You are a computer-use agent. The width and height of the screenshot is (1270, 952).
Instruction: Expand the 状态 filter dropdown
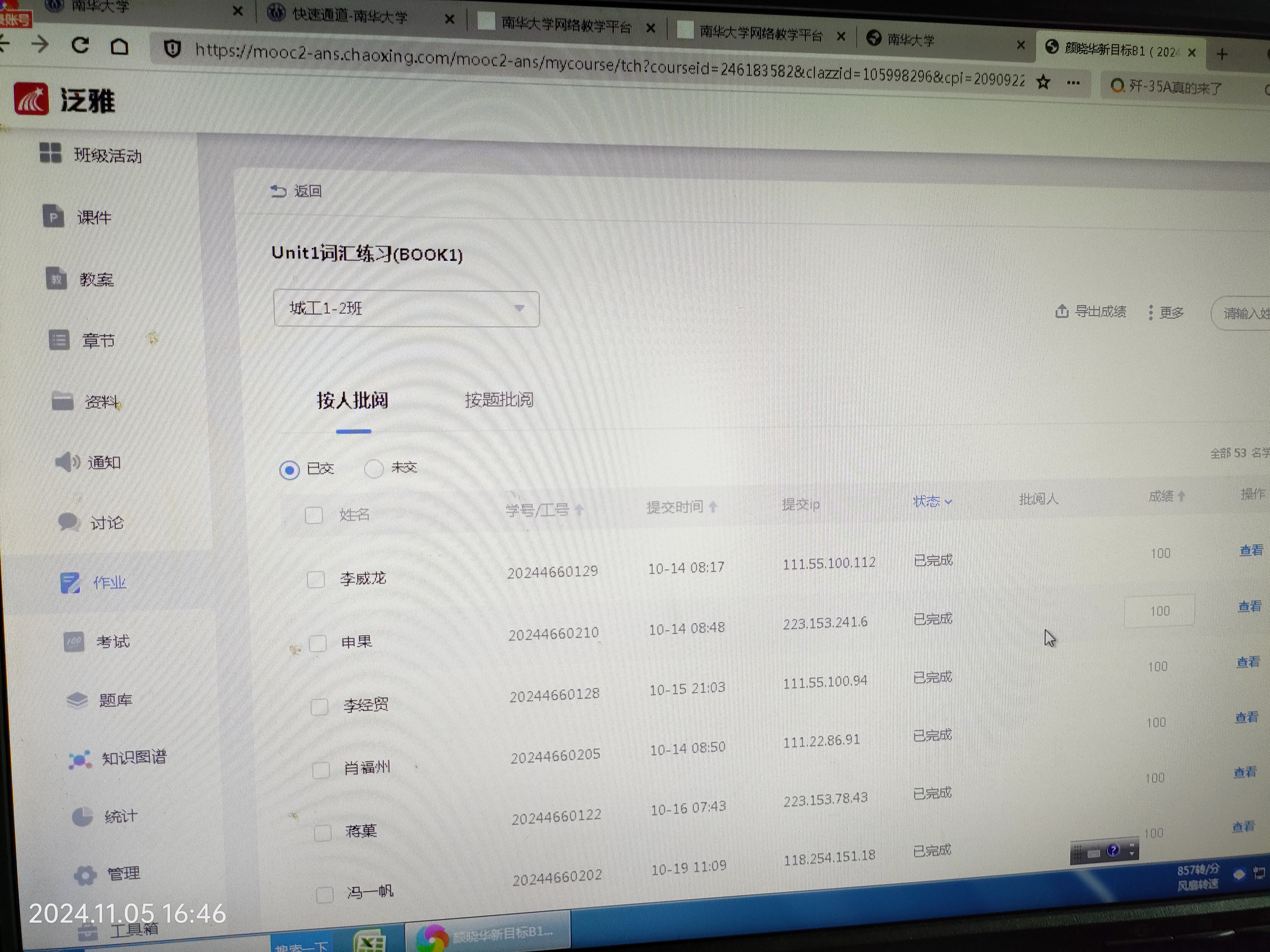coord(932,502)
